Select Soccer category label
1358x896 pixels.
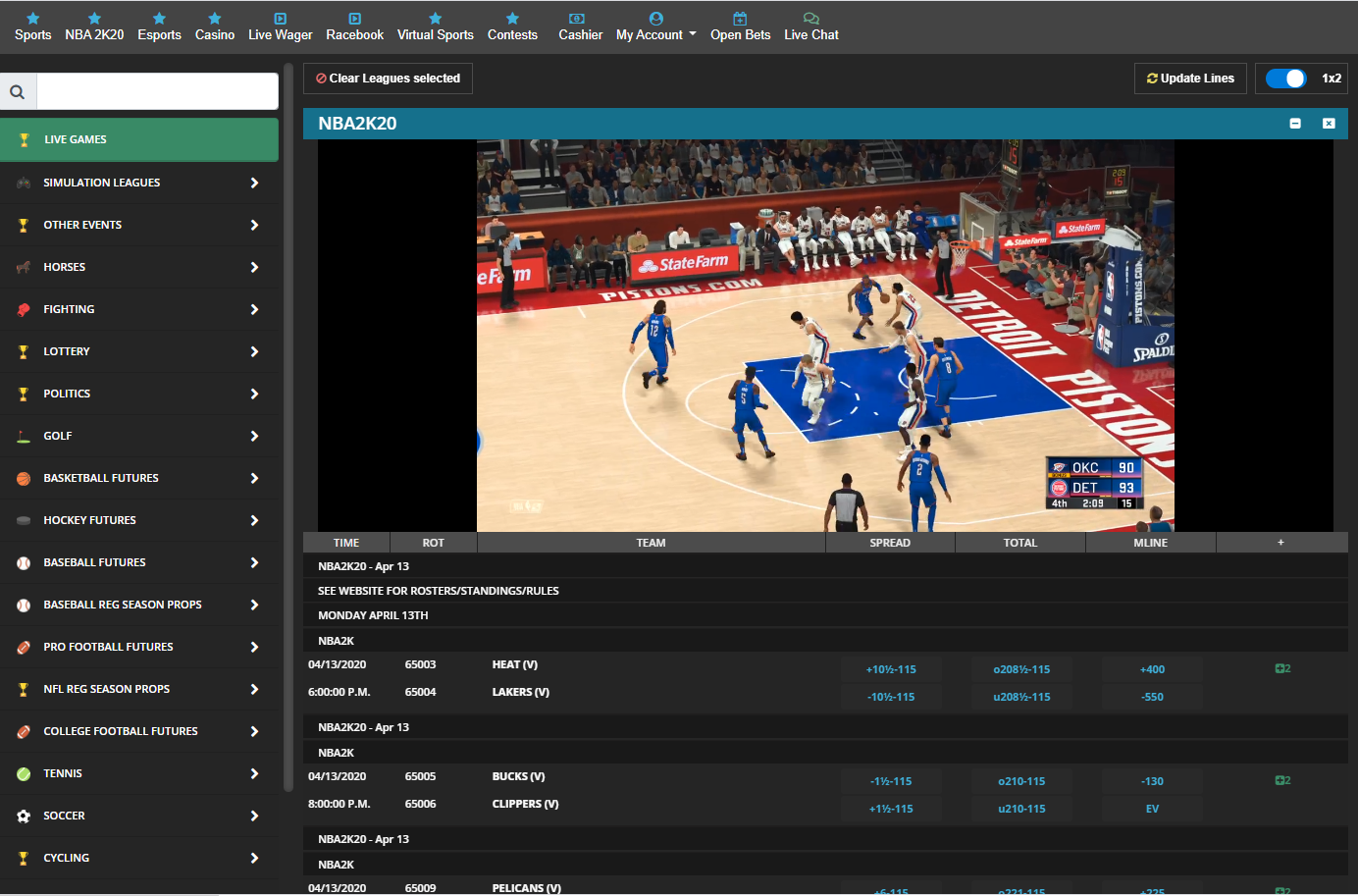coord(64,816)
